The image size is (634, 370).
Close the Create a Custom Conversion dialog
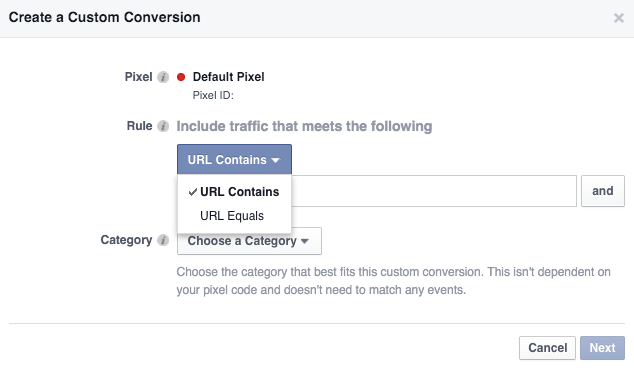click(x=619, y=18)
